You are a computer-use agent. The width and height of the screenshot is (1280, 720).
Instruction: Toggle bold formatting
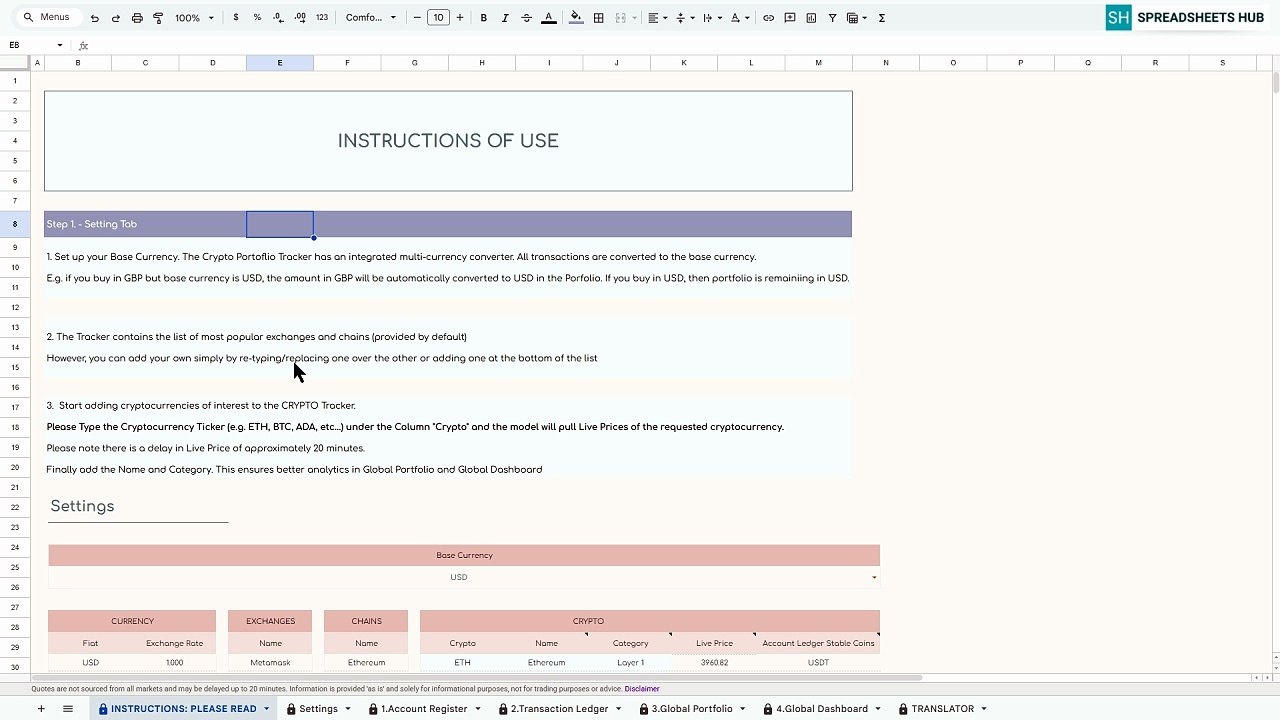click(484, 18)
